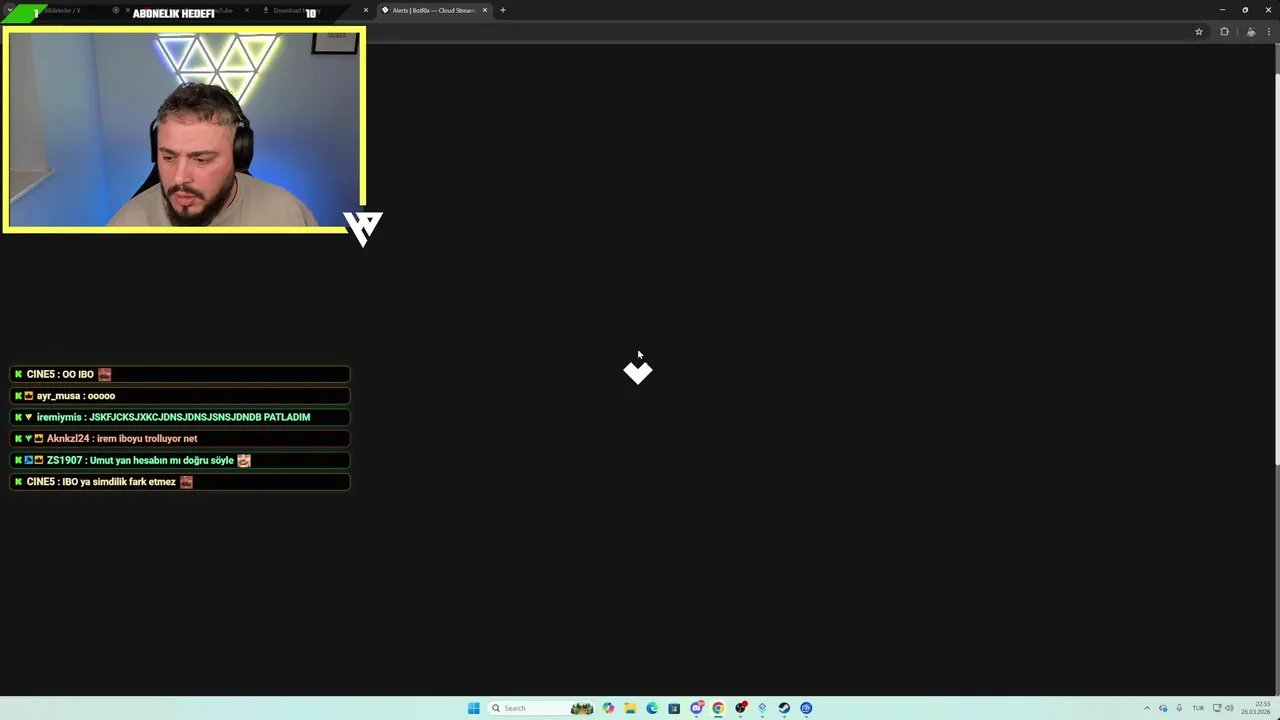
Task: Open the app with red notification badge
Action: pos(740,708)
